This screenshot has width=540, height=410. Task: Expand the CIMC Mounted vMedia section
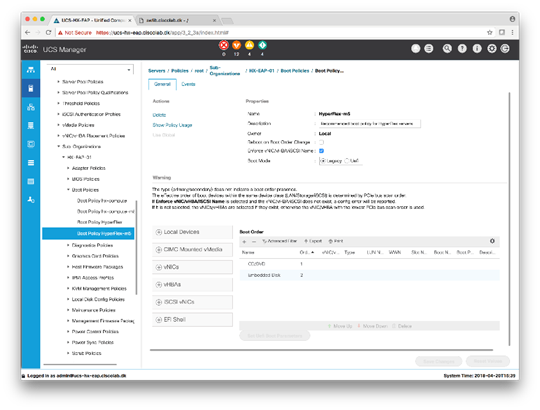(192, 250)
